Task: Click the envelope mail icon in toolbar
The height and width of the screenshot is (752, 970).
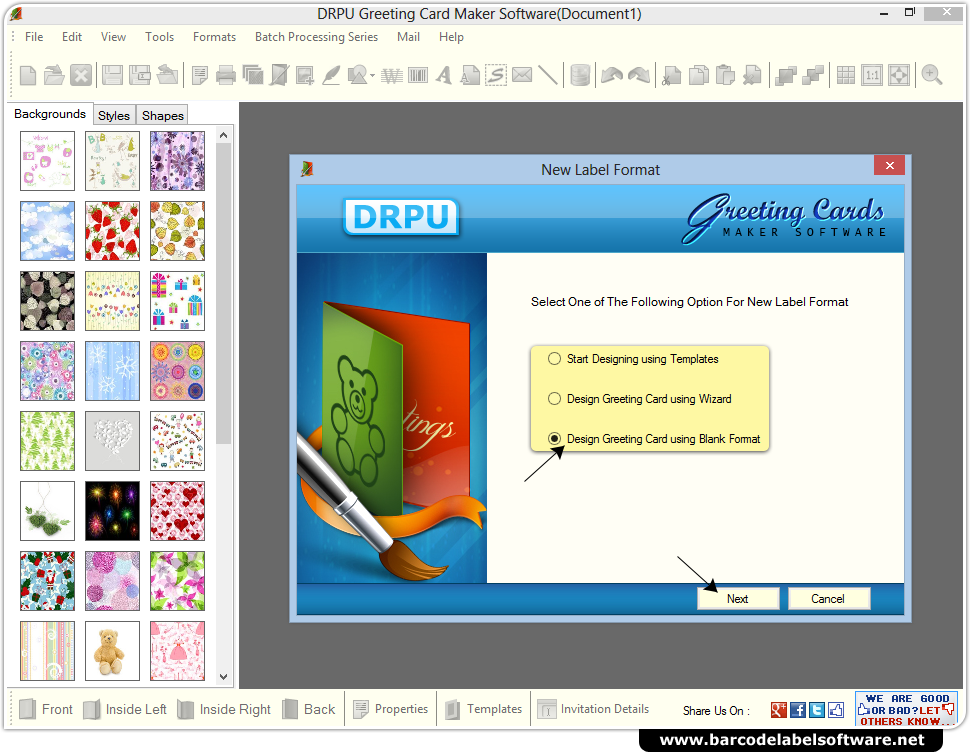Action: click(x=522, y=75)
